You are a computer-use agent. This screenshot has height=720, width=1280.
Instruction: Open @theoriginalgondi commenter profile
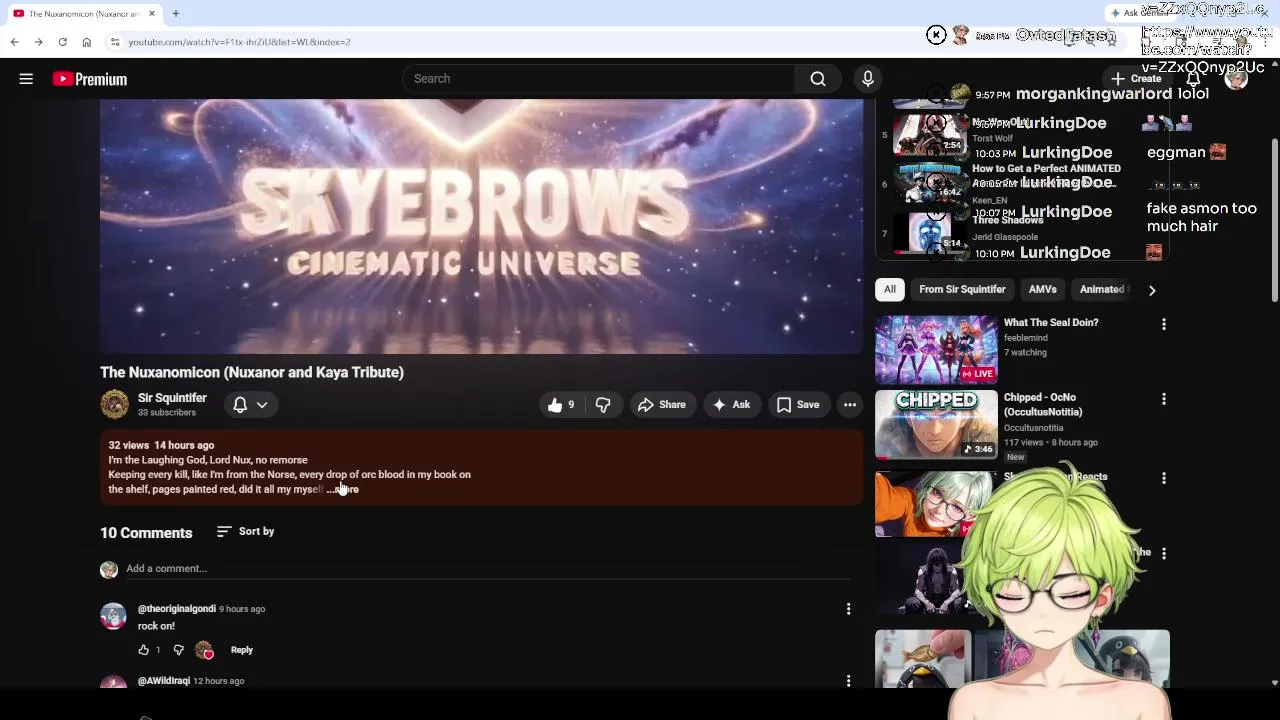pyautogui.click(x=177, y=609)
